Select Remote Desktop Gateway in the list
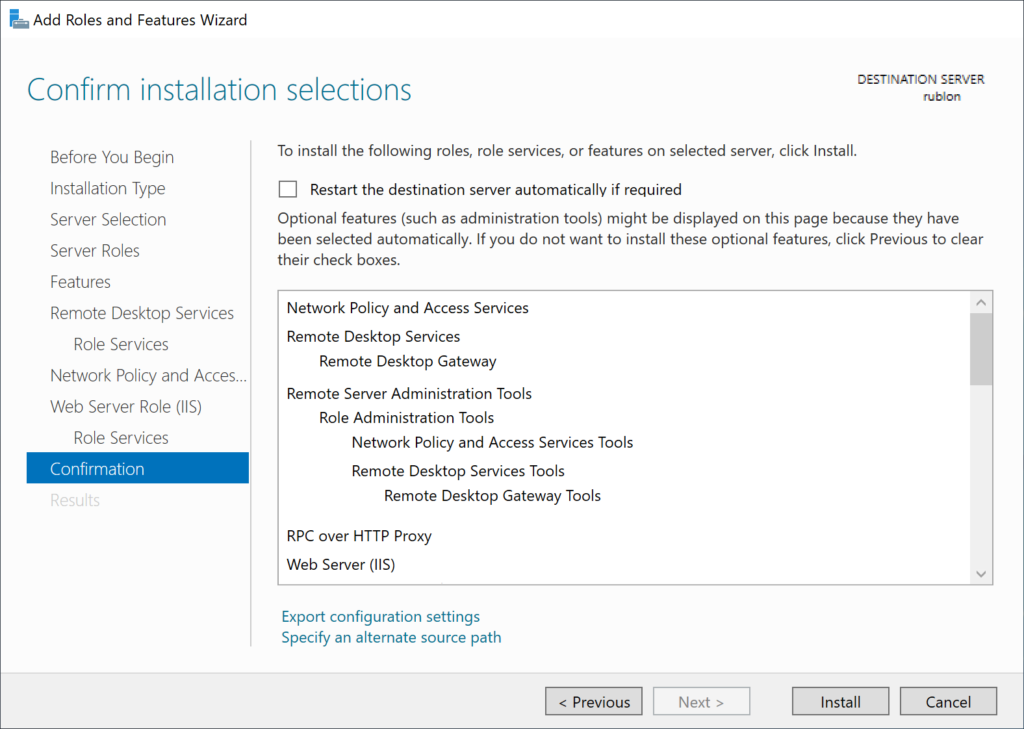Screen dimensions: 1024x729 point(407,361)
